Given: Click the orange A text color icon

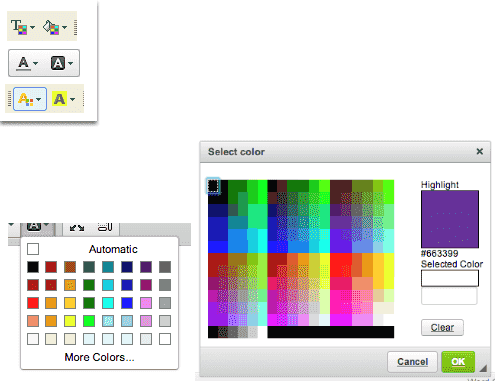Looking at the screenshot, I should point(26,99).
